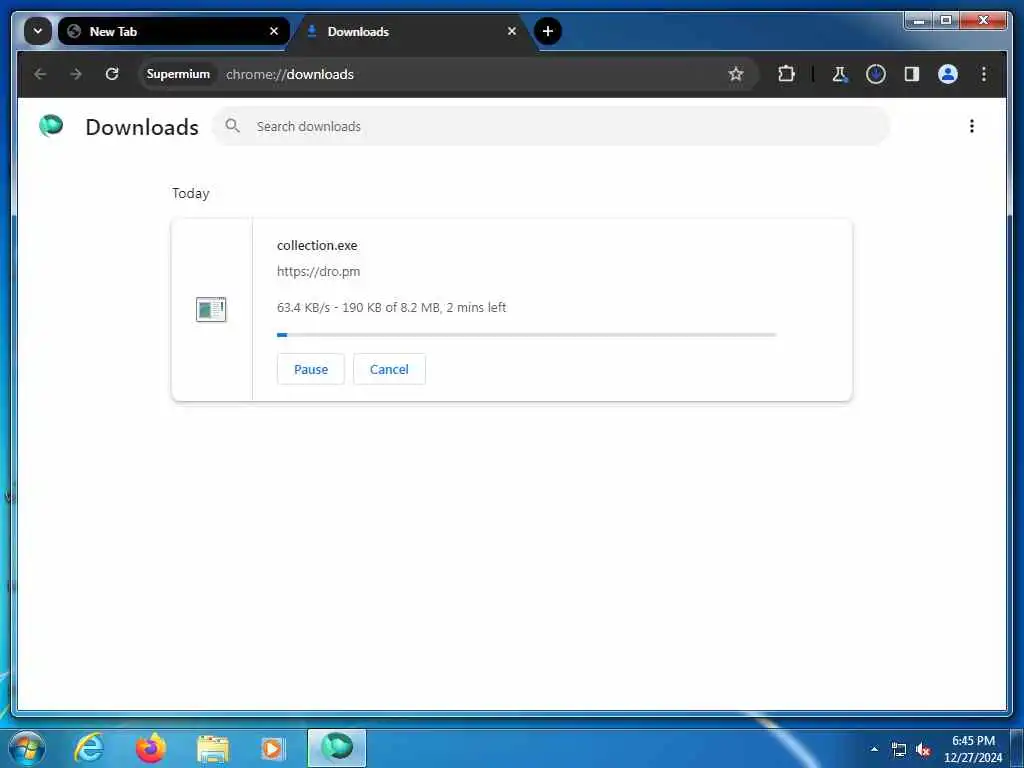The width and height of the screenshot is (1024, 768).
Task: Close the Downloads tab
Action: point(512,31)
